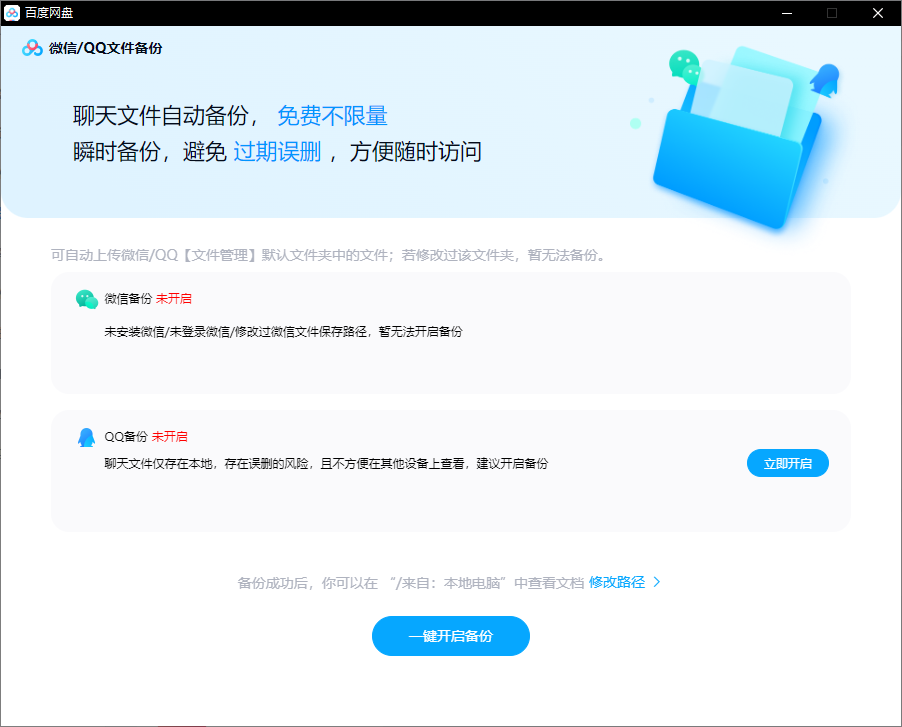Expand the chevron after 修改路径
Image resolution: width=902 pixels, height=727 pixels.
click(656, 581)
